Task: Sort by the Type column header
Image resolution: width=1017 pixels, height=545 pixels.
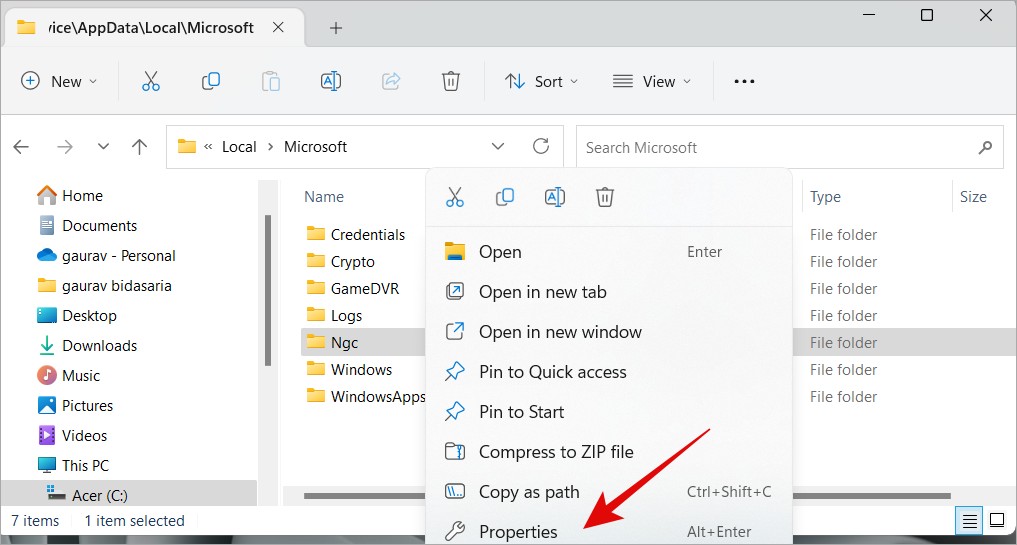Action: [x=825, y=197]
